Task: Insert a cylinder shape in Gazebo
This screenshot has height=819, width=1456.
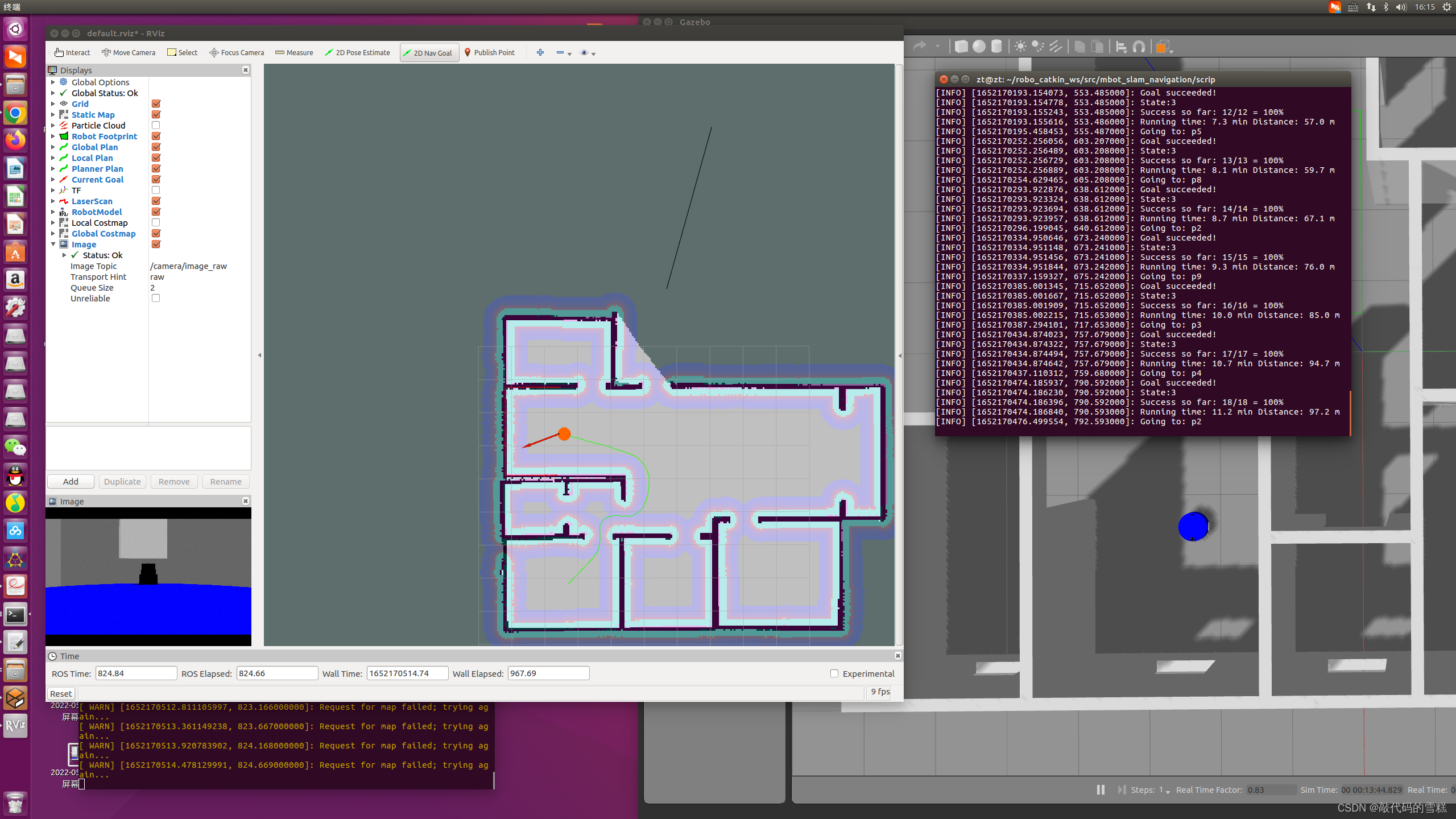Action: [x=996, y=46]
